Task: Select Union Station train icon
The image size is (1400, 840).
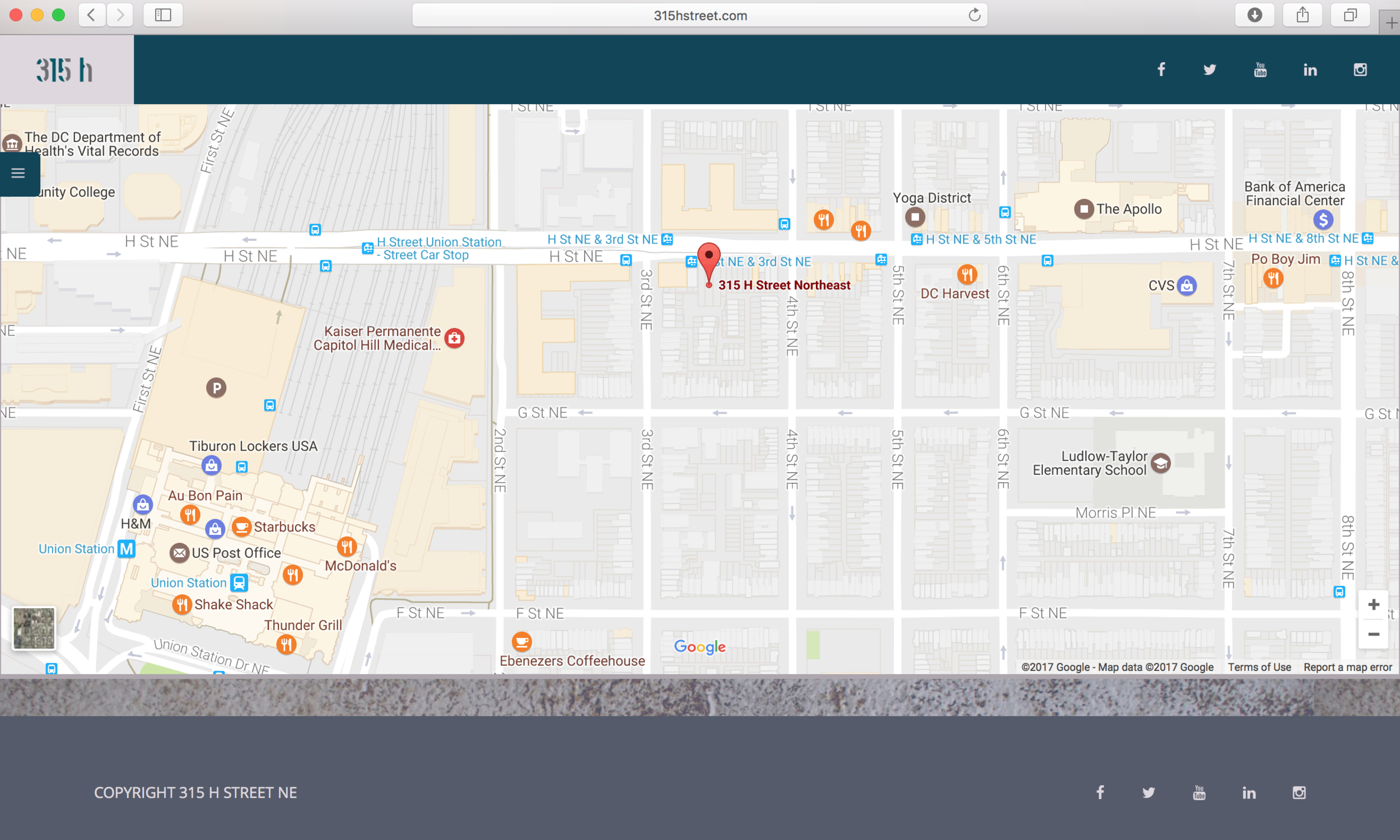Action: click(x=239, y=582)
